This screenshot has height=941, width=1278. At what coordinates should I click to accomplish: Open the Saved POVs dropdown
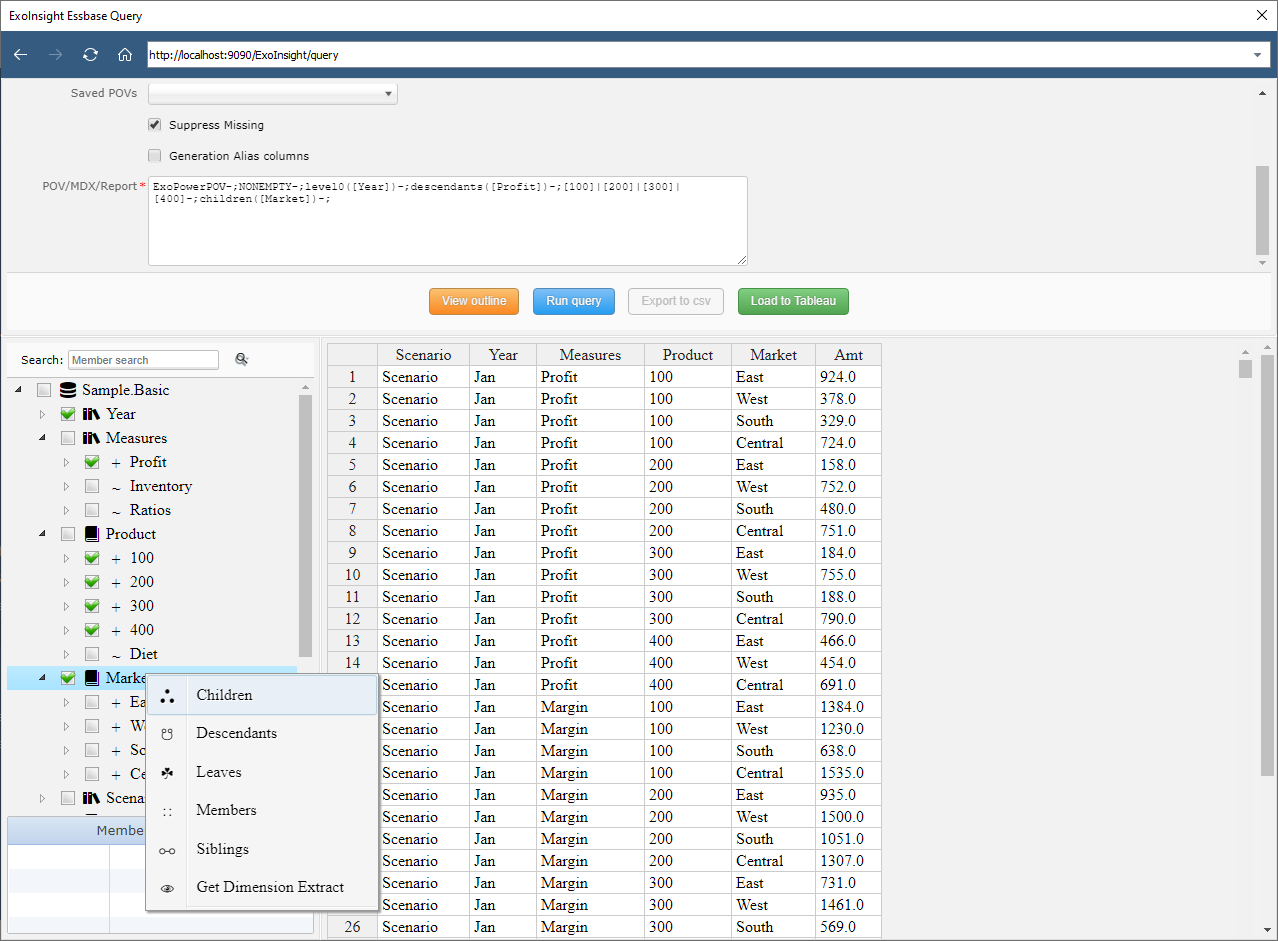click(273, 94)
